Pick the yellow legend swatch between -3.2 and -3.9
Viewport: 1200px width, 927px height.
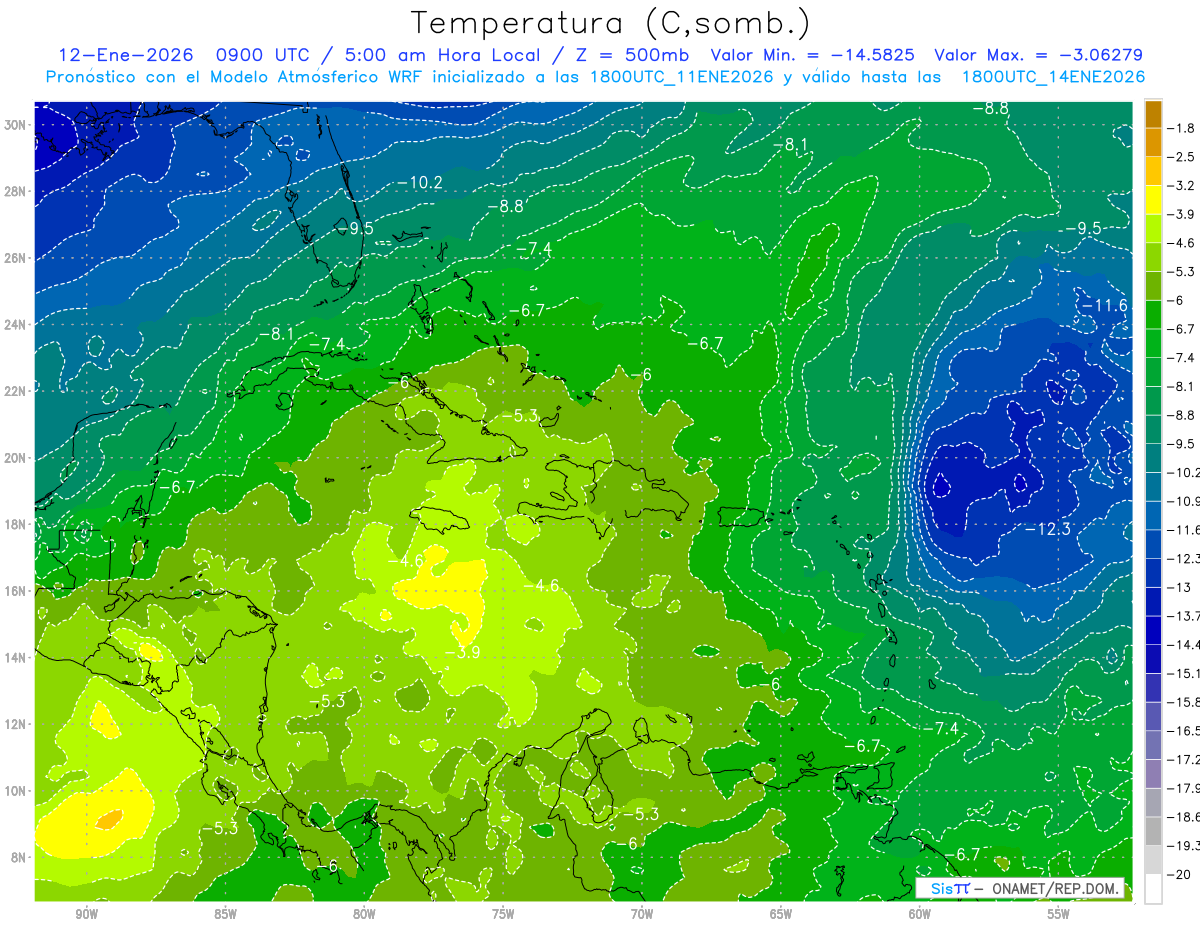[x=1153, y=200]
